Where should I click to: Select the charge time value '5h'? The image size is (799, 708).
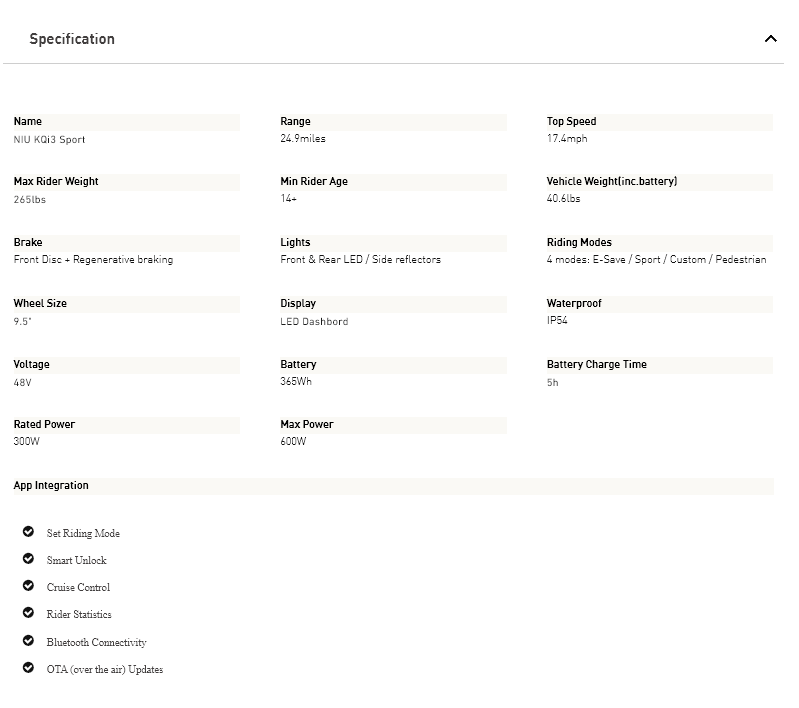click(553, 383)
